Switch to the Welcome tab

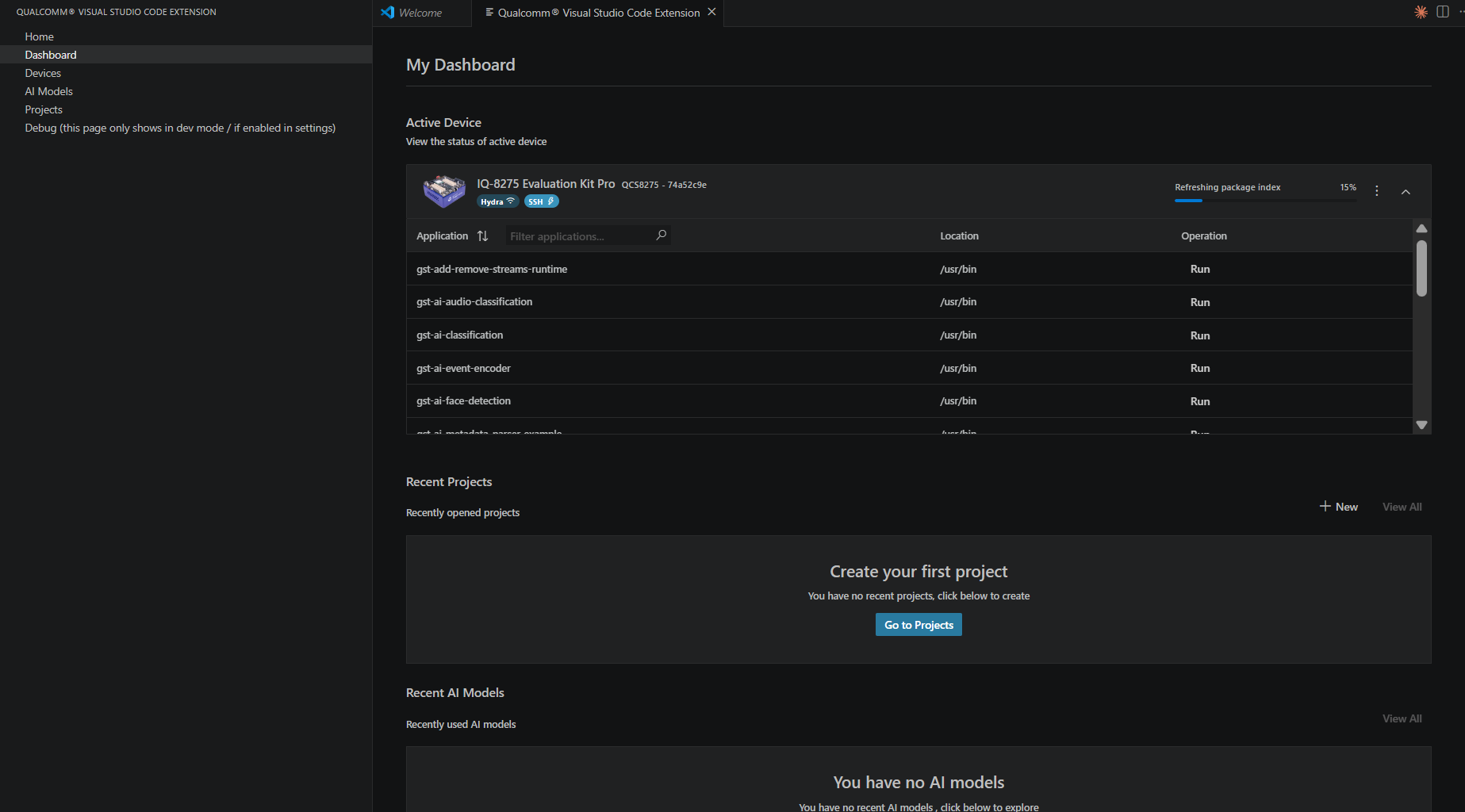[x=420, y=13]
